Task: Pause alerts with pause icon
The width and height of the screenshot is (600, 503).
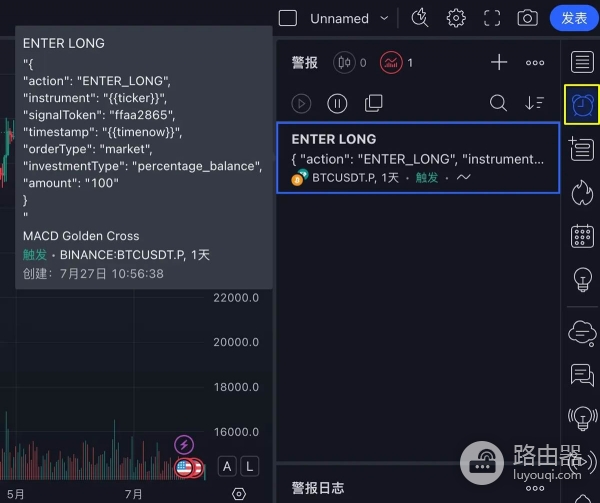Action: [337, 103]
